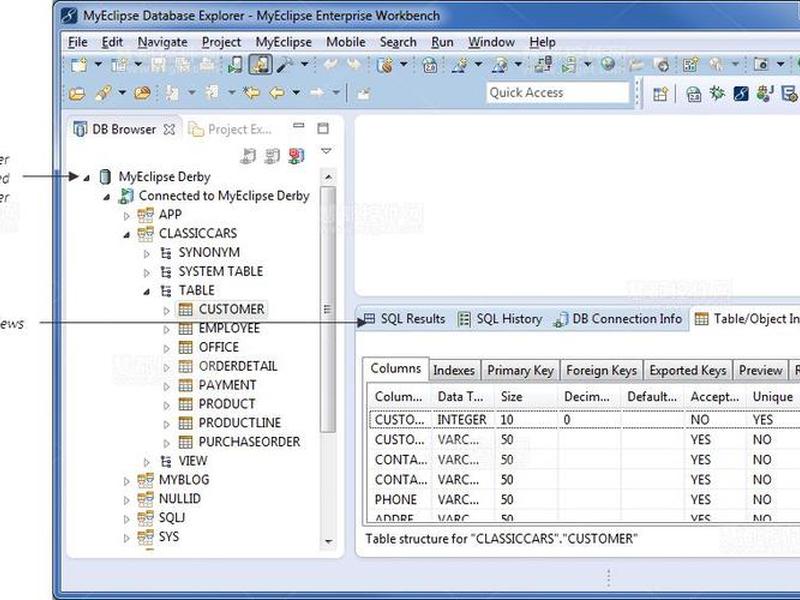Click the camera screenshot toolbar icon
The height and width of the screenshot is (600, 800).
pos(760,64)
